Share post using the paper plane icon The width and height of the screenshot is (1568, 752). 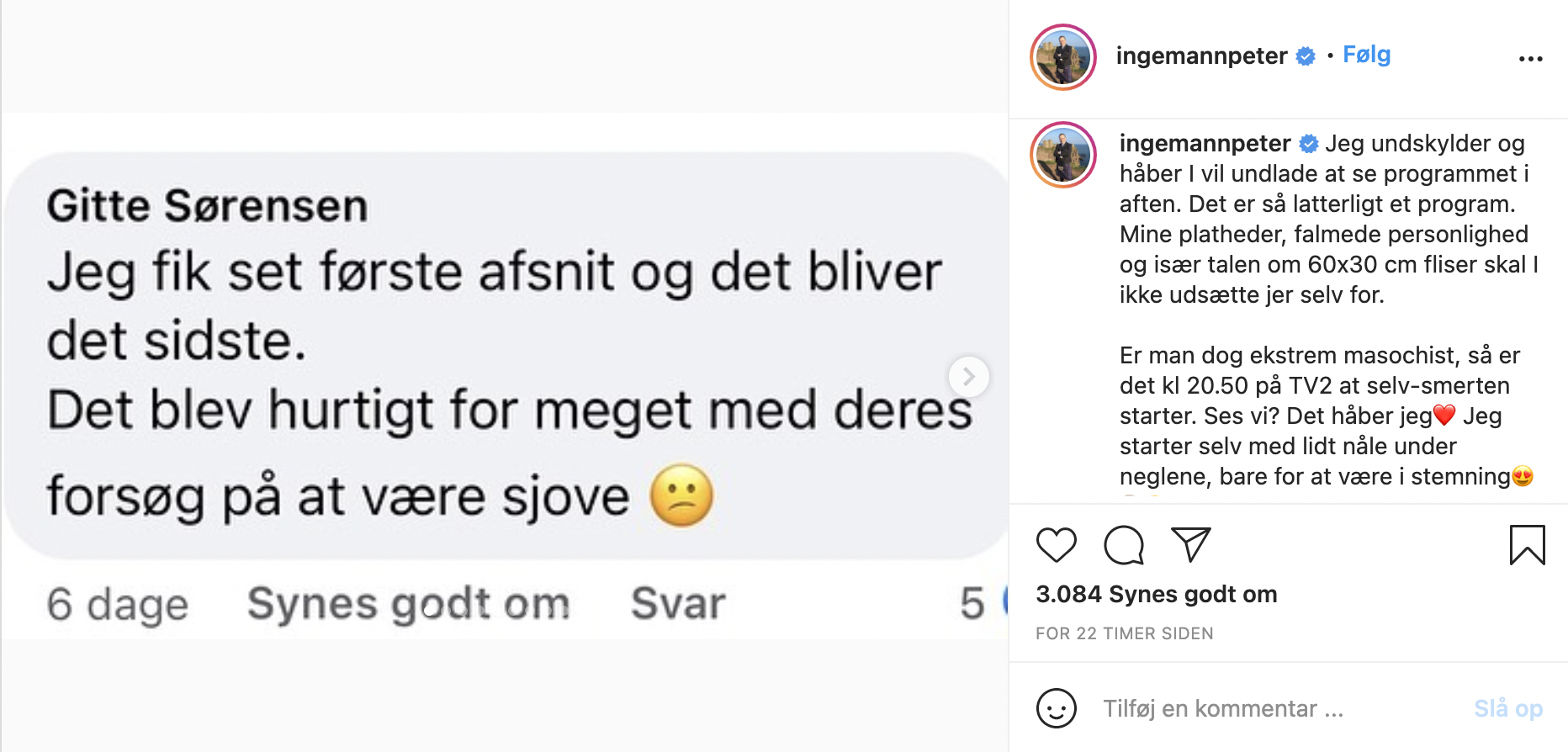click(1191, 544)
